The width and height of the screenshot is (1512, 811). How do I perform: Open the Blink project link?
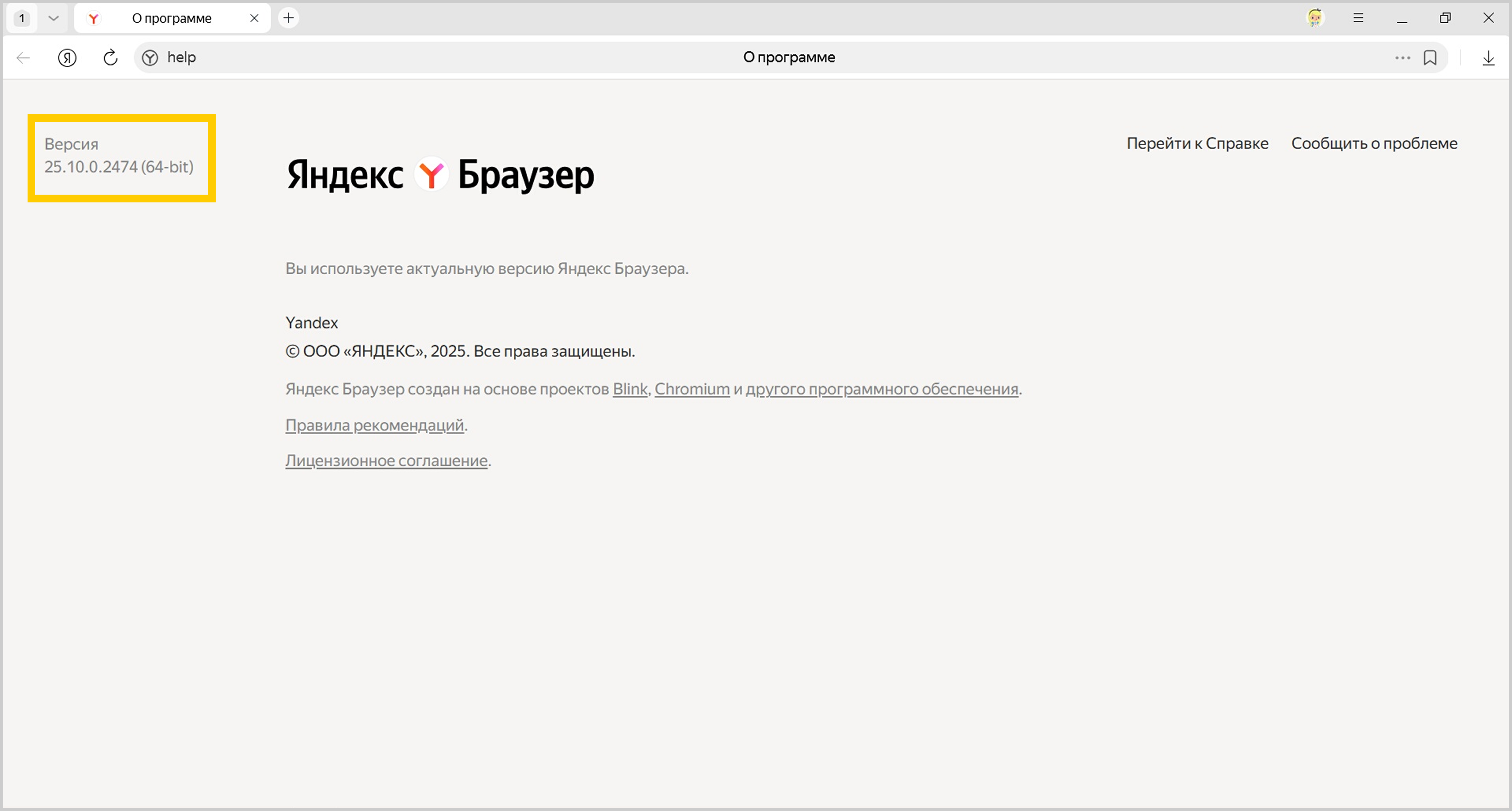(x=629, y=389)
